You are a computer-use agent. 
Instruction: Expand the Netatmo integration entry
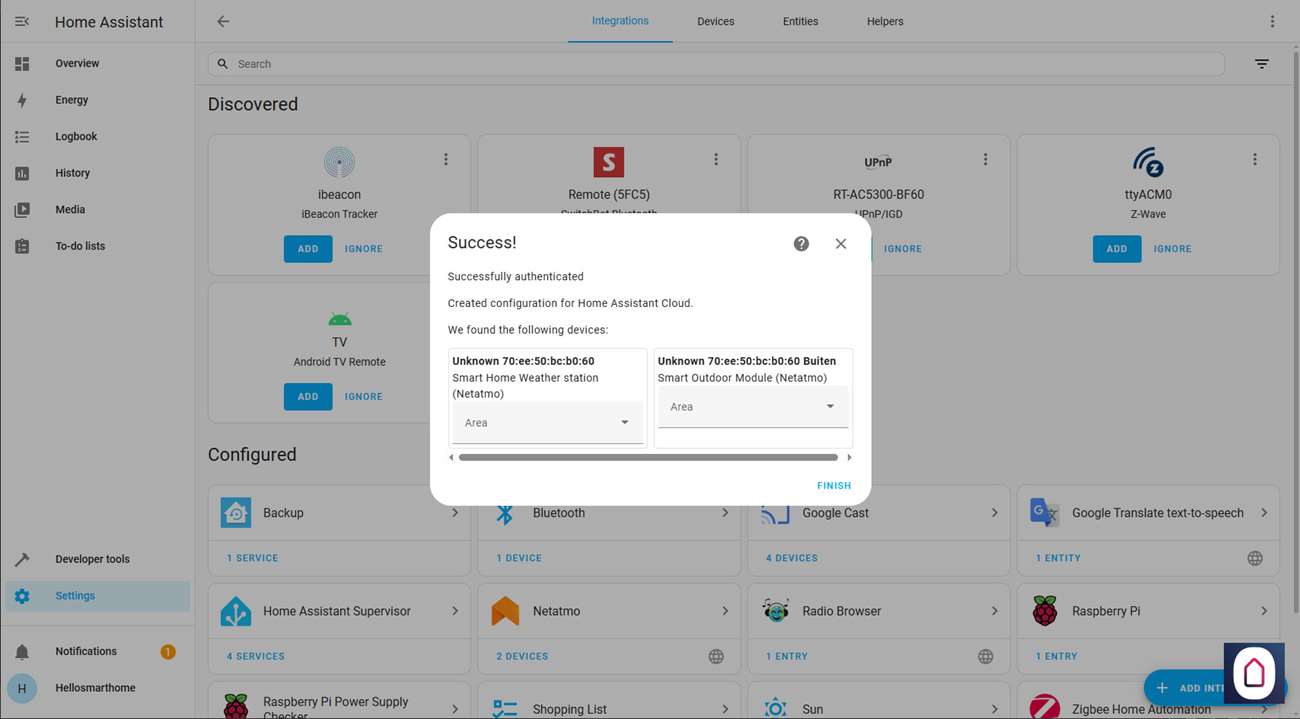click(x=725, y=611)
